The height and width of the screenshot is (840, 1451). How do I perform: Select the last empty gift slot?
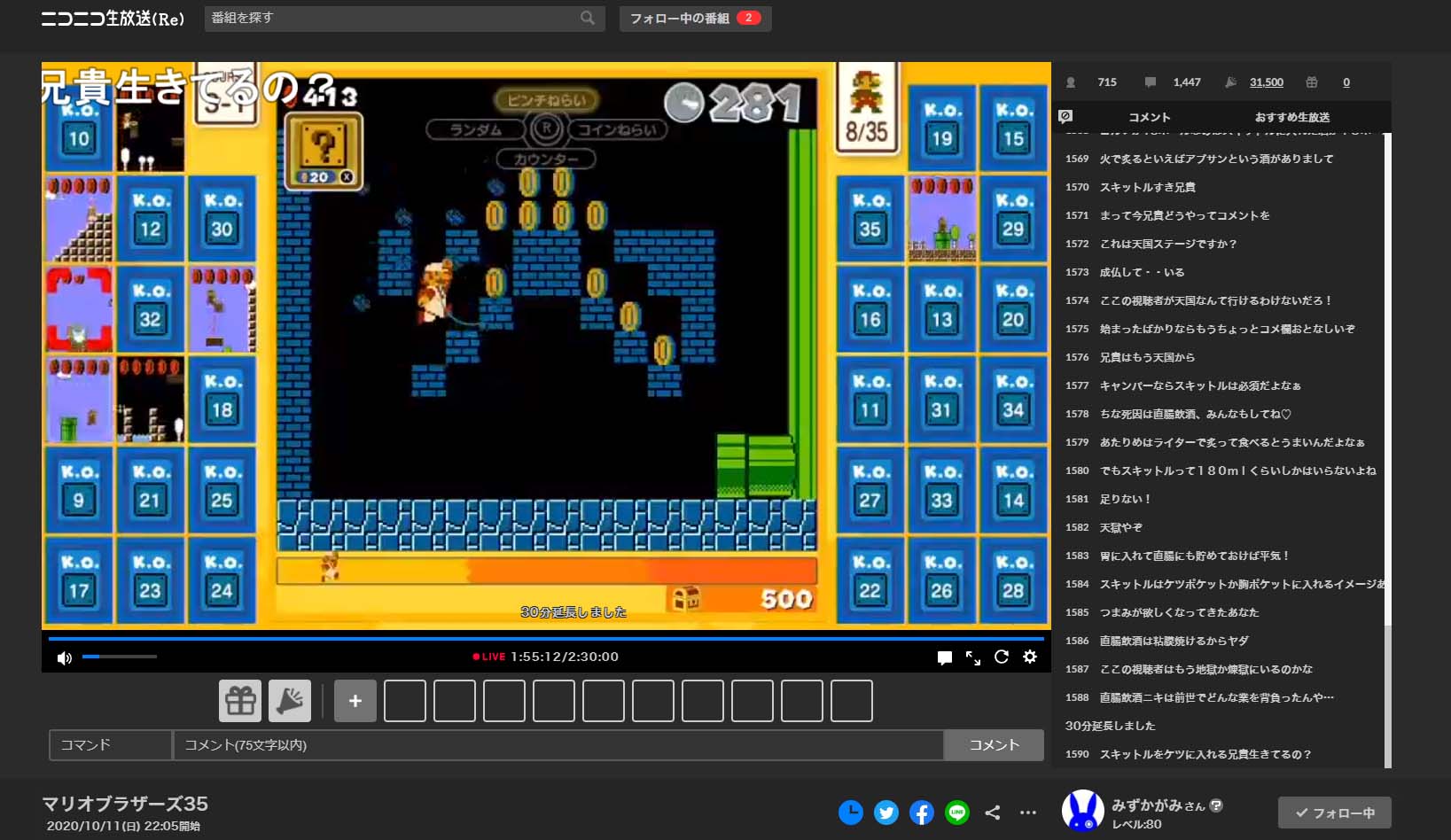click(852, 701)
